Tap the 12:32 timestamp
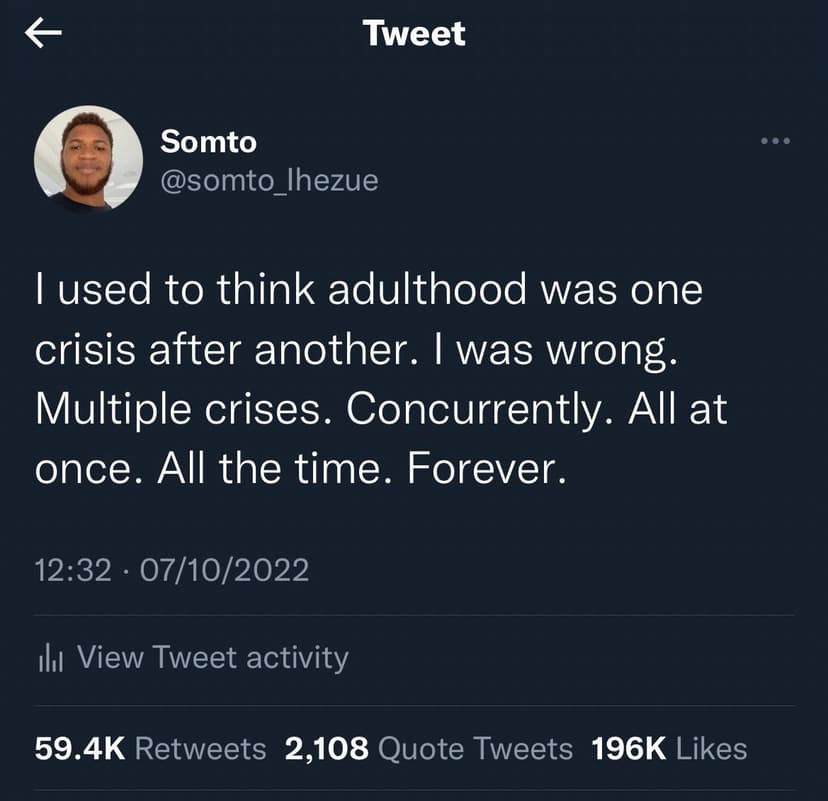This screenshot has height=801, width=828. [74, 570]
